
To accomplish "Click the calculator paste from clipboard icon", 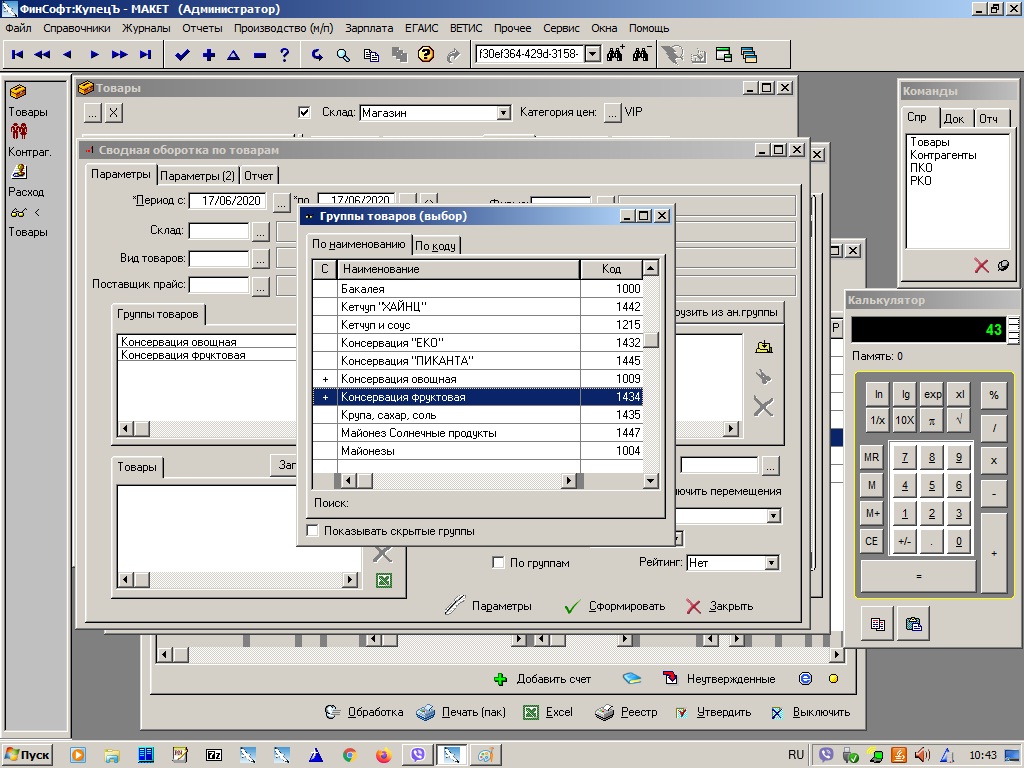I will point(912,624).
